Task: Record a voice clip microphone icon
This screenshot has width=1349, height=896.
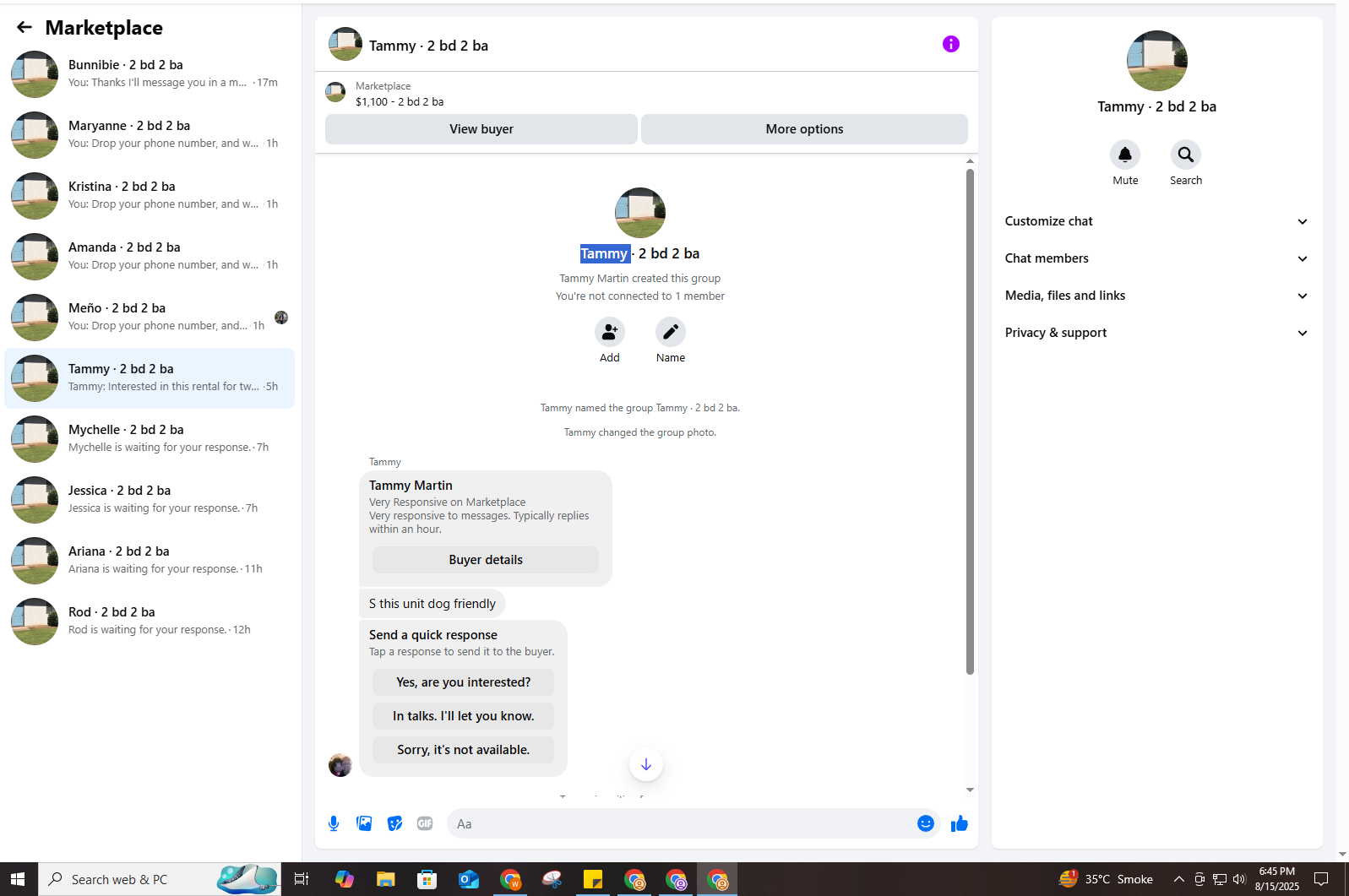Action: (334, 823)
